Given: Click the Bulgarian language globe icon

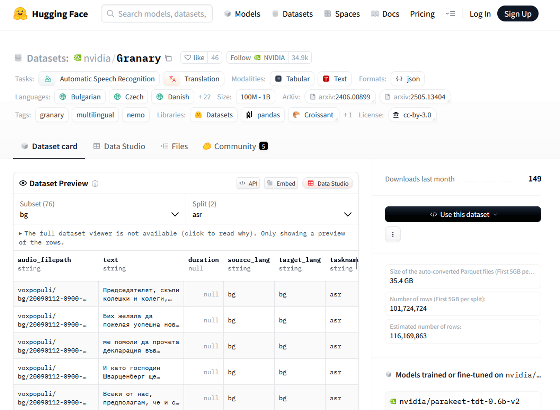Looking at the screenshot, I should click(x=63, y=97).
